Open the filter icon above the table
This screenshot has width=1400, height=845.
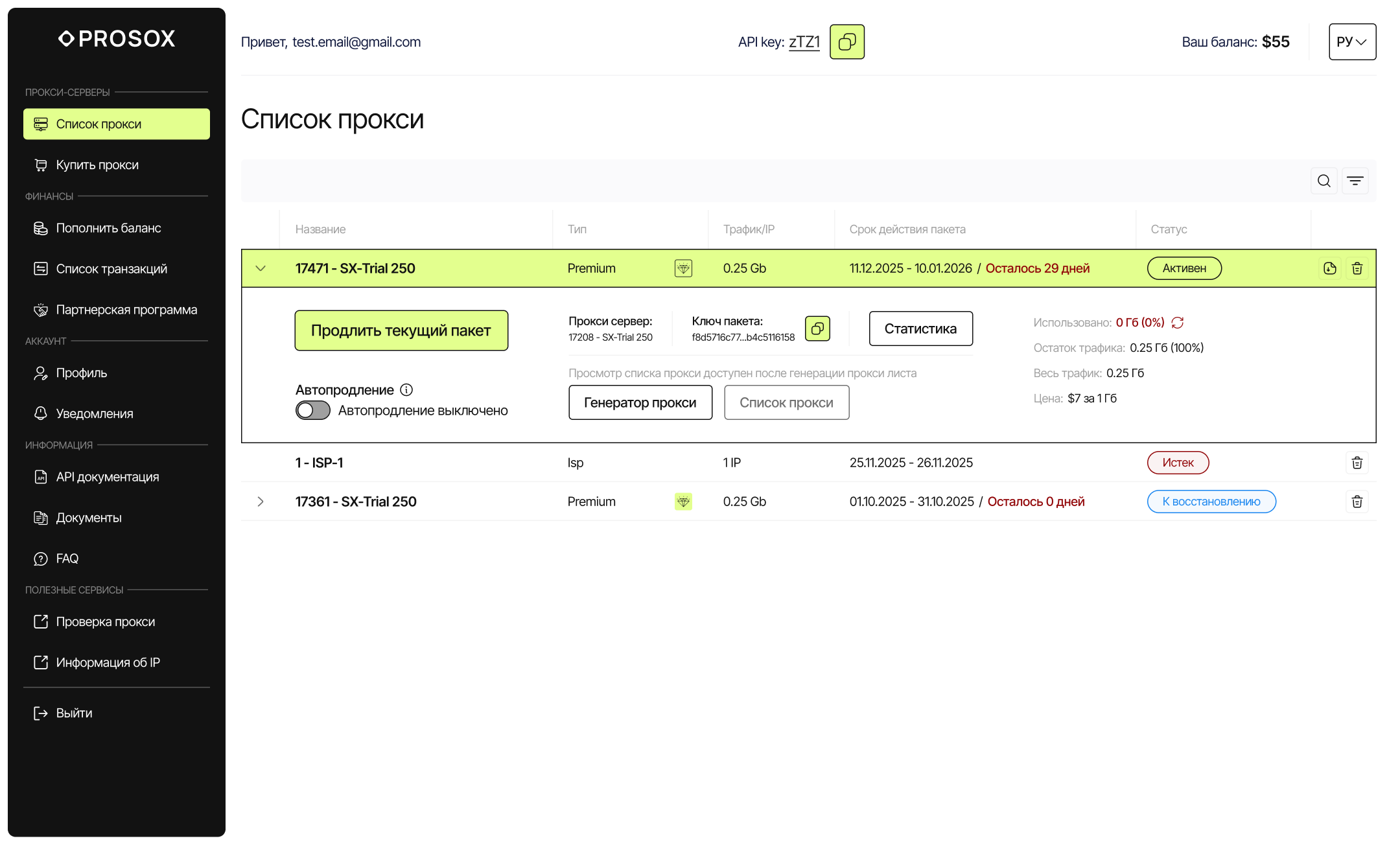click(x=1355, y=181)
